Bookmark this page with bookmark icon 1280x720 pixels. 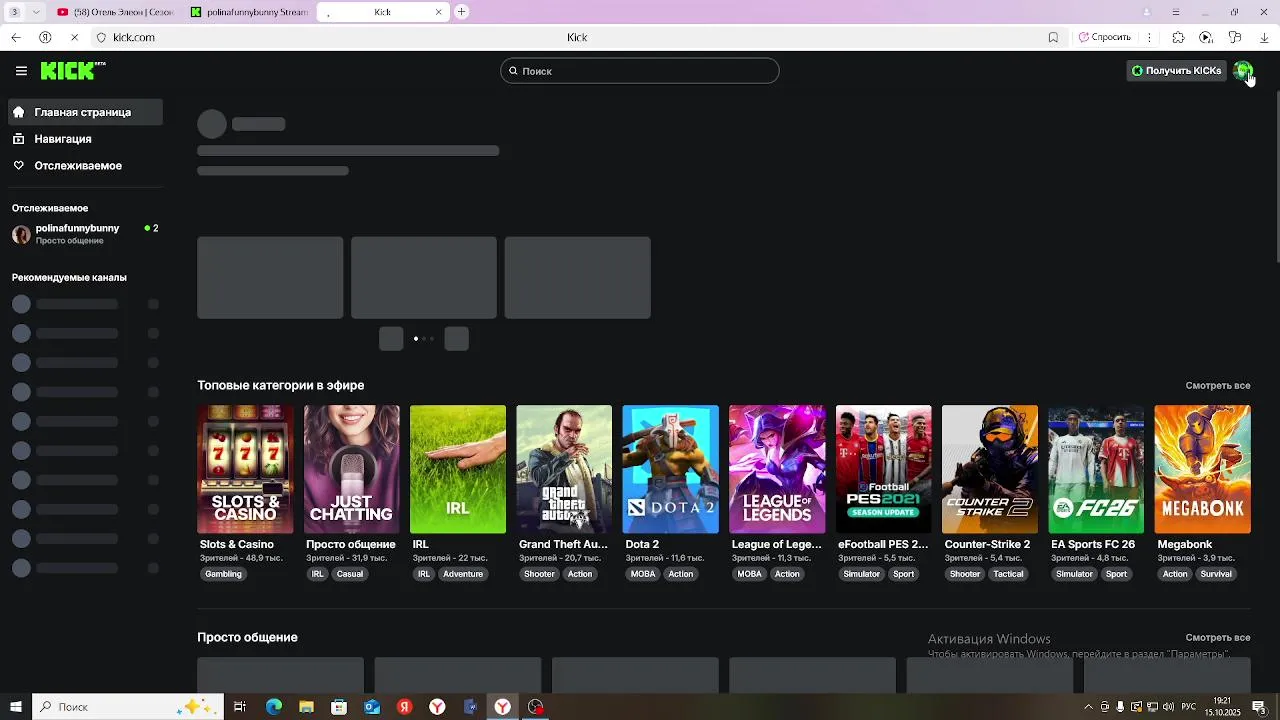[1053, 37]
